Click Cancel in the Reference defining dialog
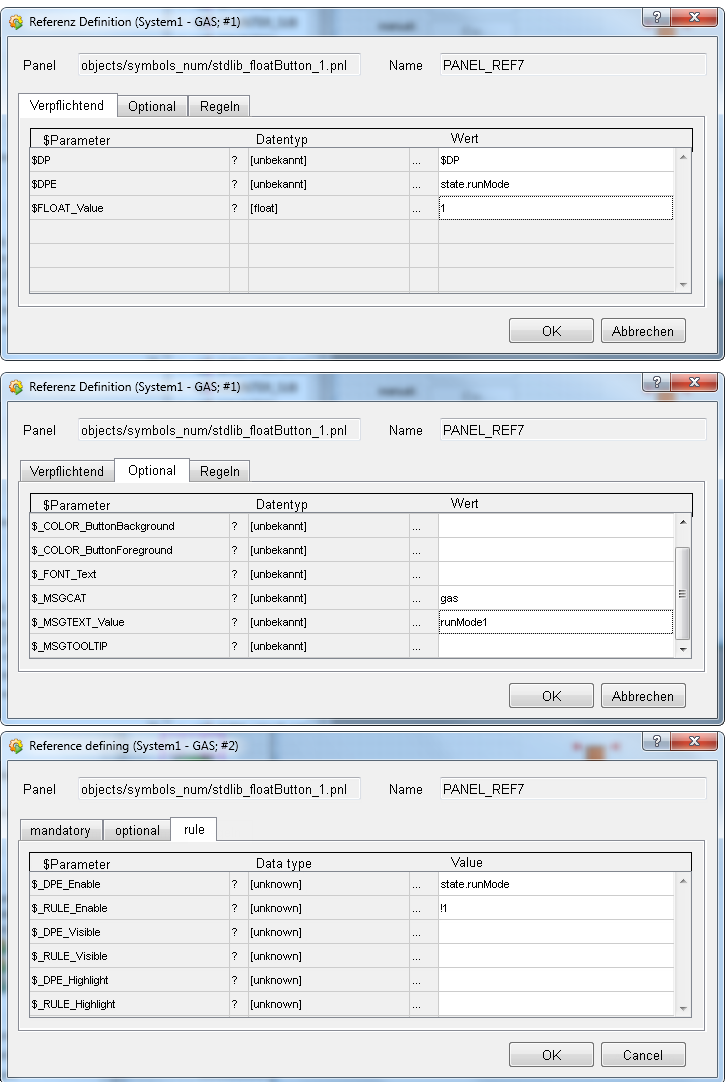This screenshot has width=725, height=1082. pos(643,1054)
